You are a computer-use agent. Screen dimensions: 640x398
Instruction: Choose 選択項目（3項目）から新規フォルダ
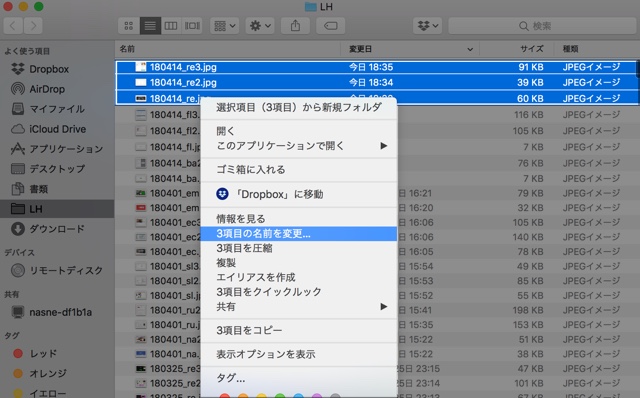pos(299,107)
